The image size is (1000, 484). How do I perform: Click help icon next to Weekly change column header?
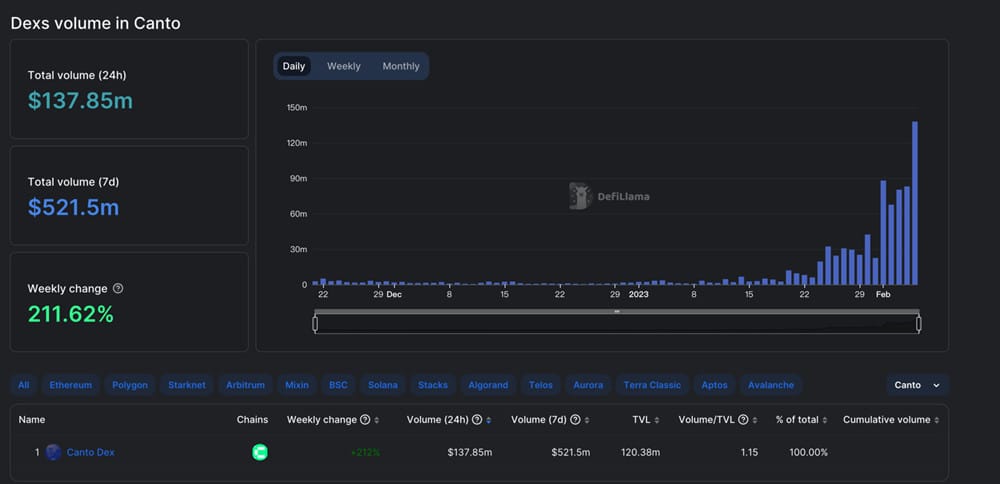pos(365,420)
